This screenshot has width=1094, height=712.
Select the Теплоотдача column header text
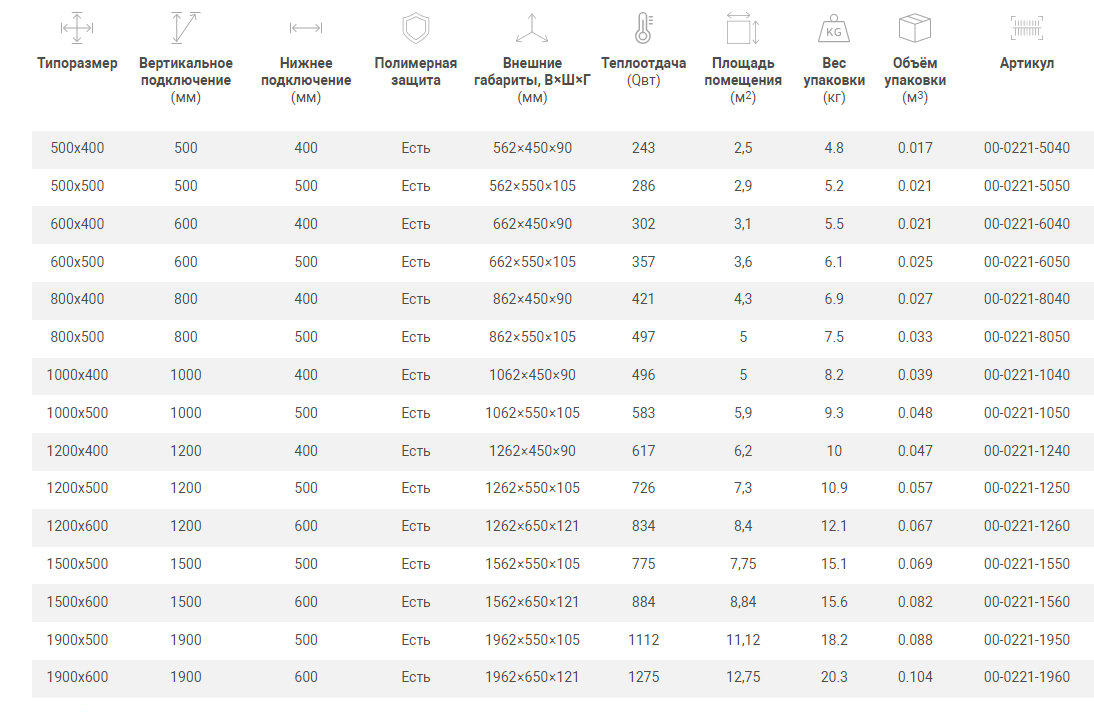click(643, 63)
